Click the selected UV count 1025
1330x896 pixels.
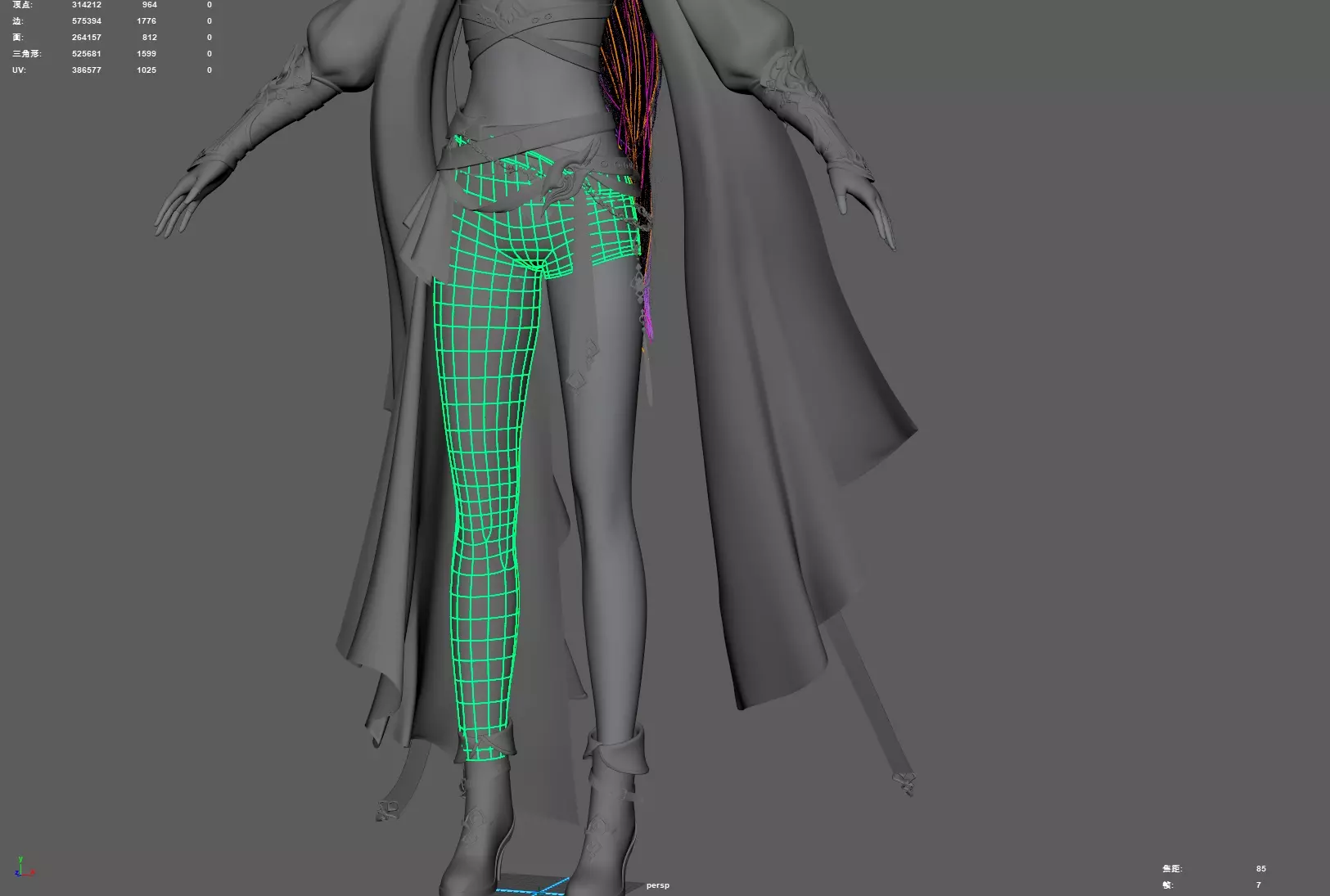click(x=147, y=70)
